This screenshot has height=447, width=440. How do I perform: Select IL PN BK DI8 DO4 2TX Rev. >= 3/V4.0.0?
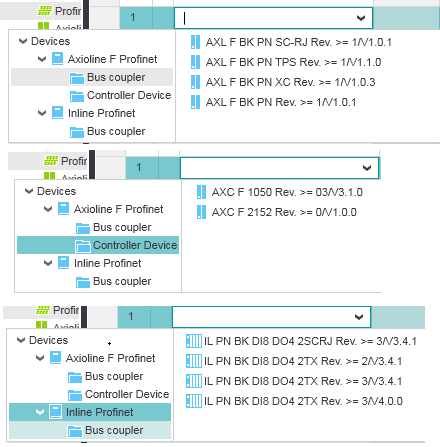tap(303, 401)
